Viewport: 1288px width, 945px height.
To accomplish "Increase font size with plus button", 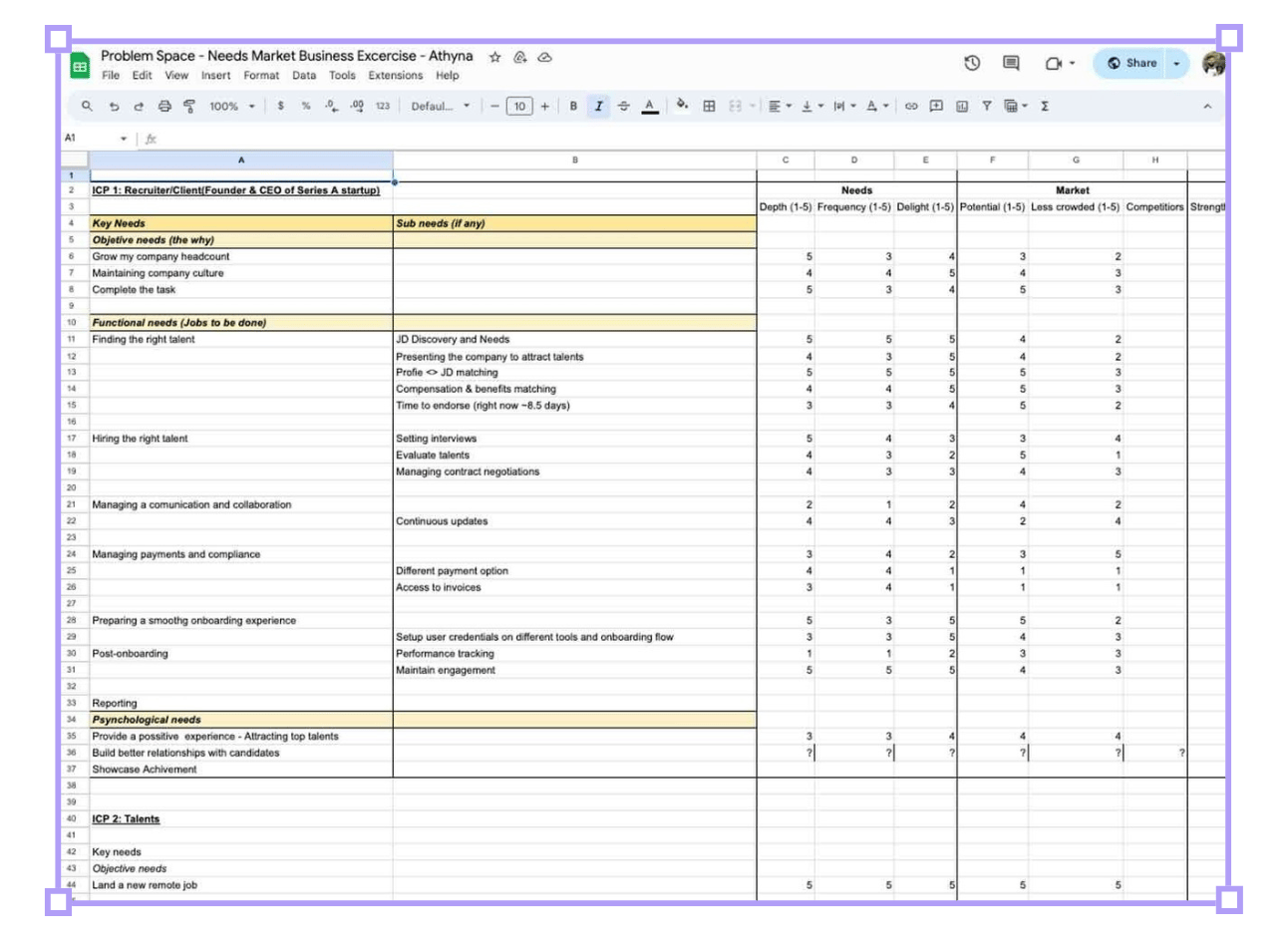I will 544,106.
